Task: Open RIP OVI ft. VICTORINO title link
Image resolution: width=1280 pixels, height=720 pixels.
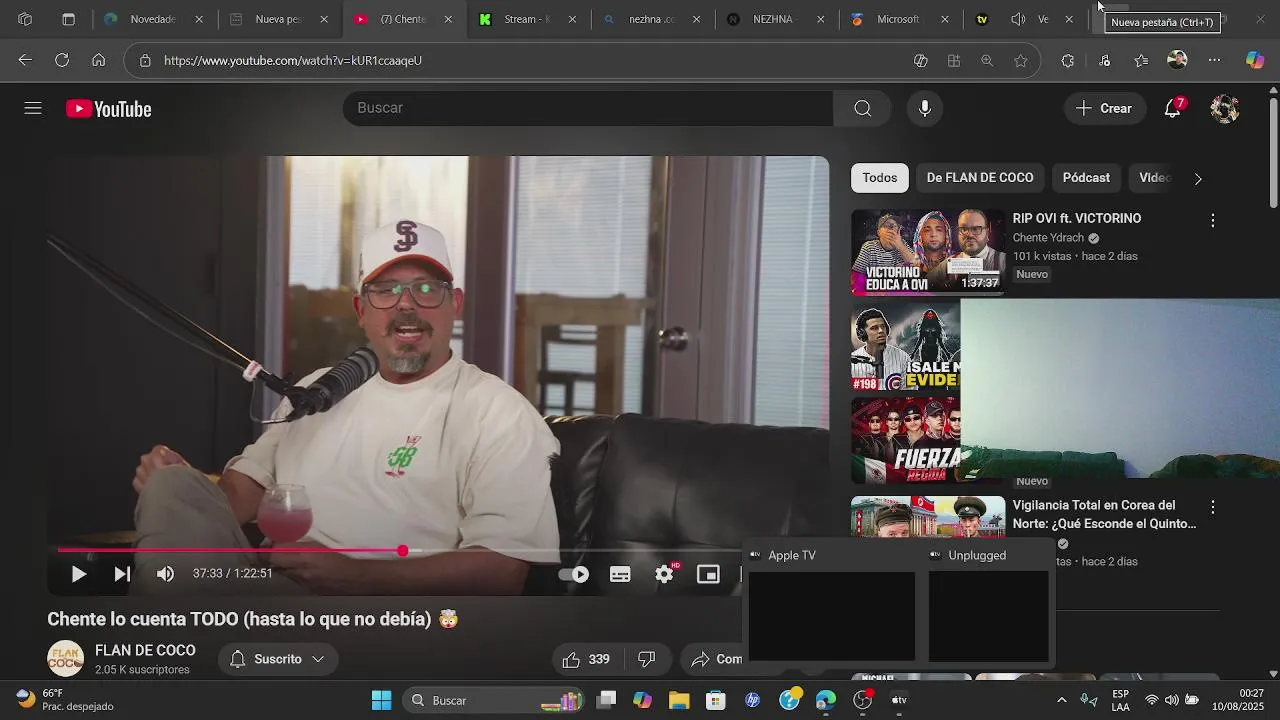Action: [x=1077, y=218]
